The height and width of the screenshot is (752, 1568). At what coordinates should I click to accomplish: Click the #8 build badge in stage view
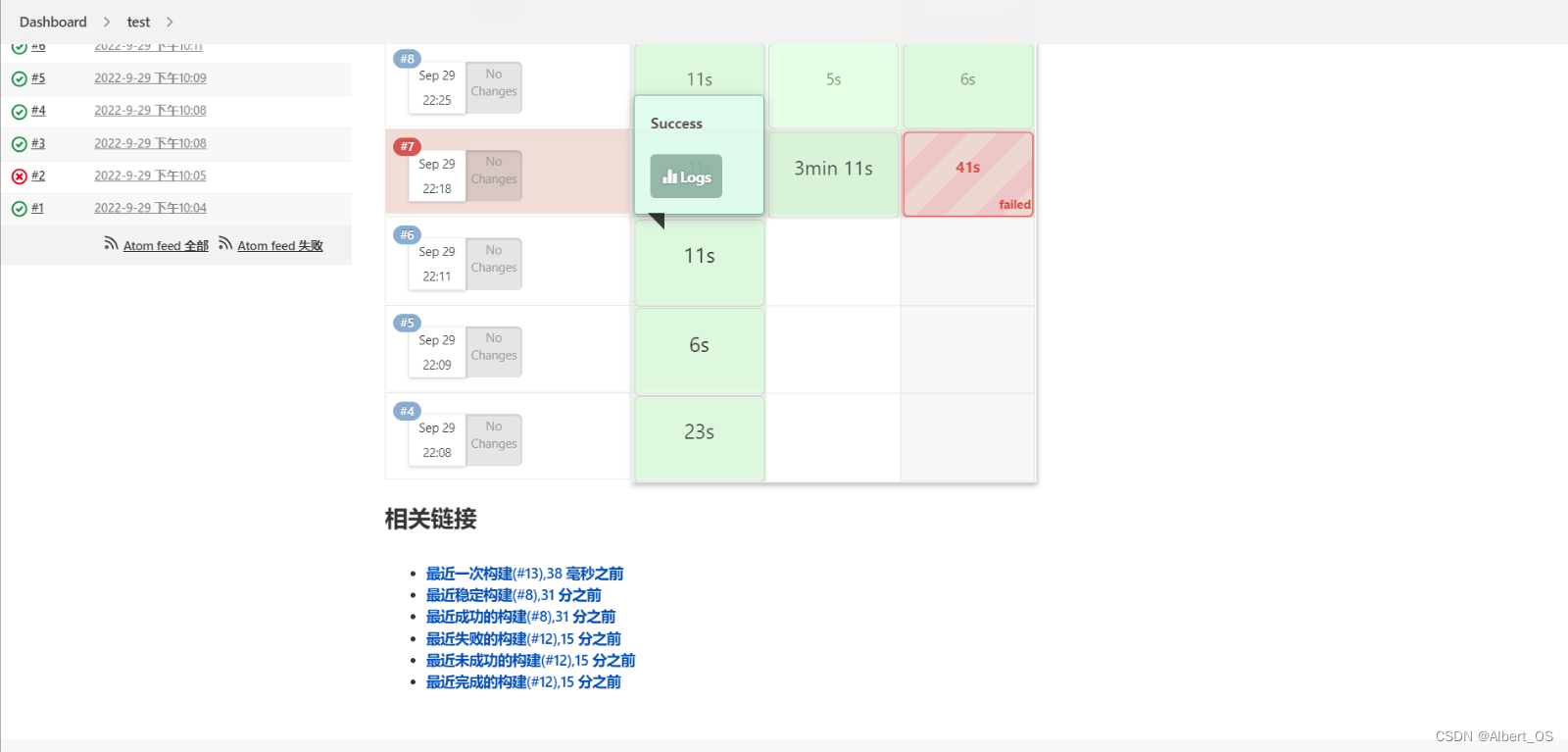(407, 59)
